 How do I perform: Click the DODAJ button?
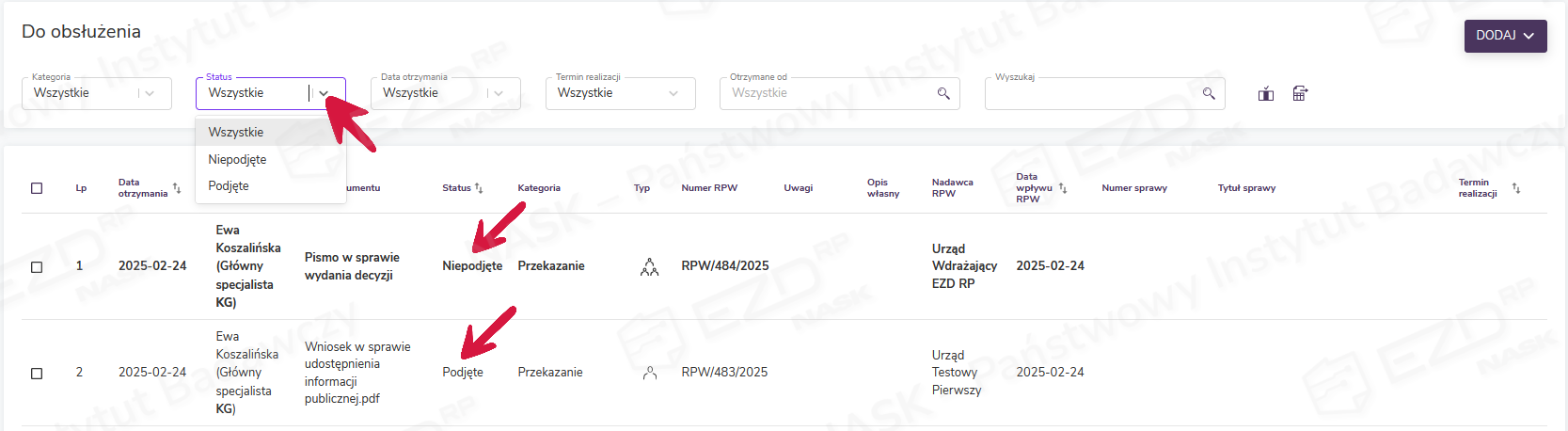1505,36
